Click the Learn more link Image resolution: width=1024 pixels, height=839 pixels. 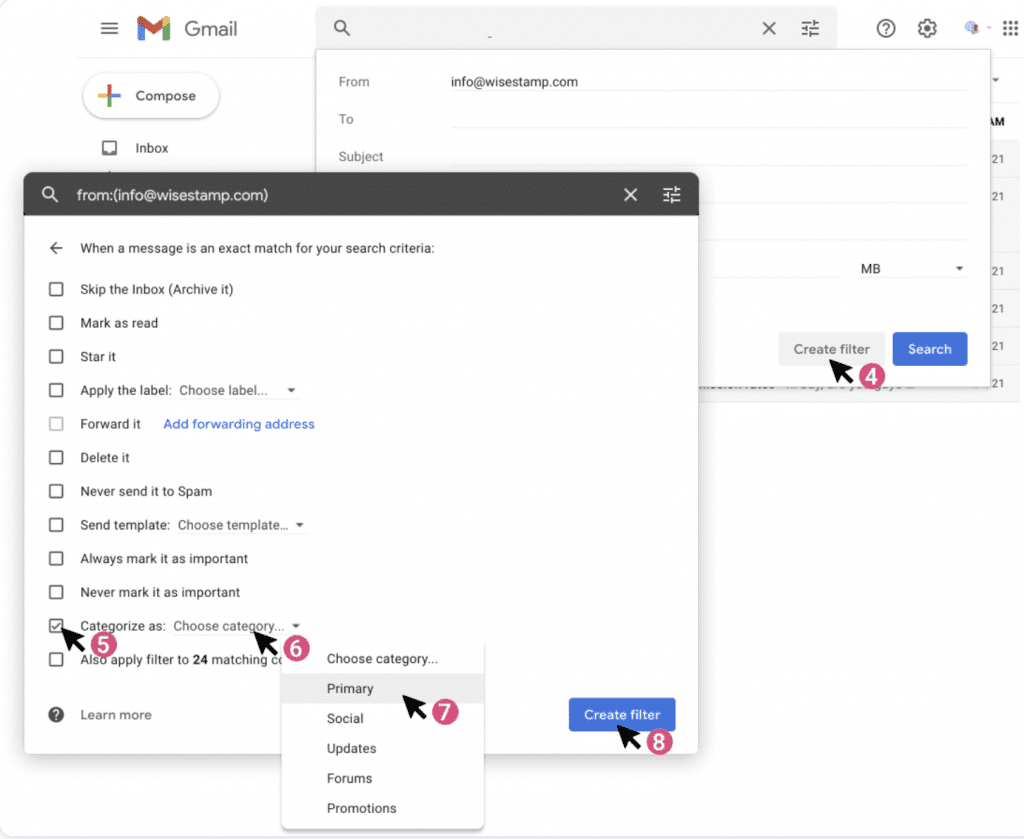coord(116,714)
